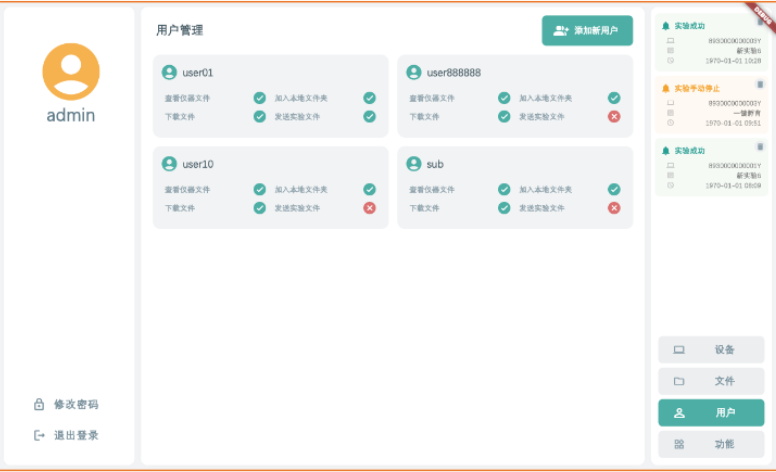776x472 pixels.
Task: Toggle sub's 加入本地文件夹 permission checkmark
Action: [614, 189]
